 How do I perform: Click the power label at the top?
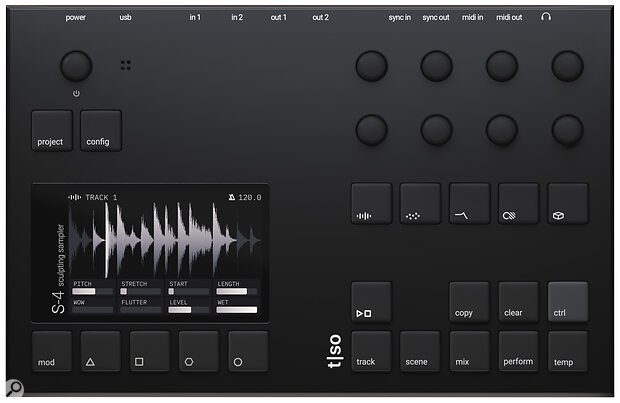point(76,17)
